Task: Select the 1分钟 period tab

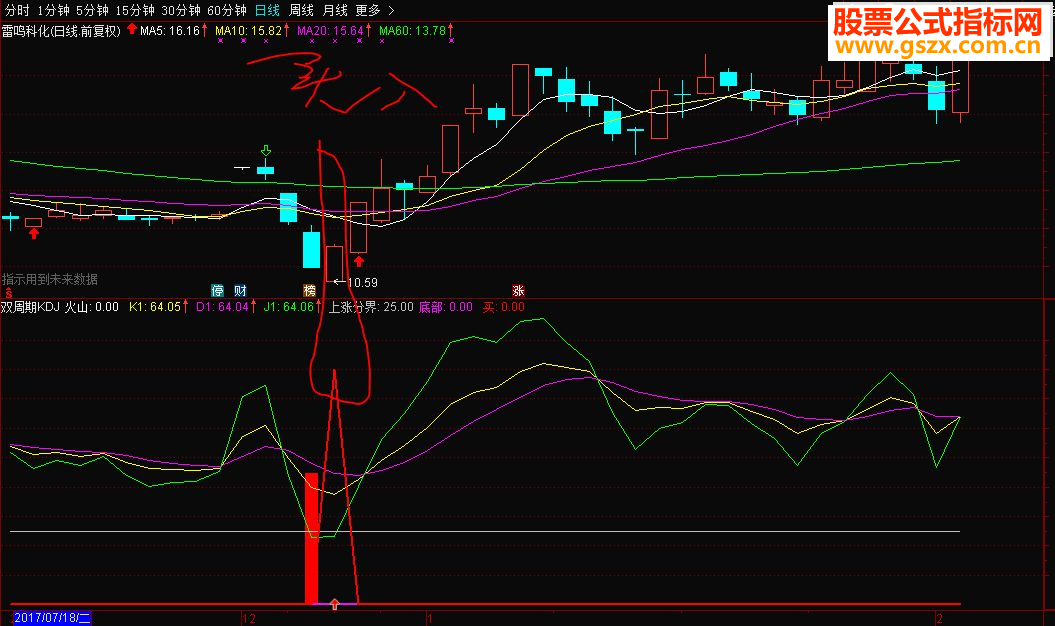Action: 53,10
